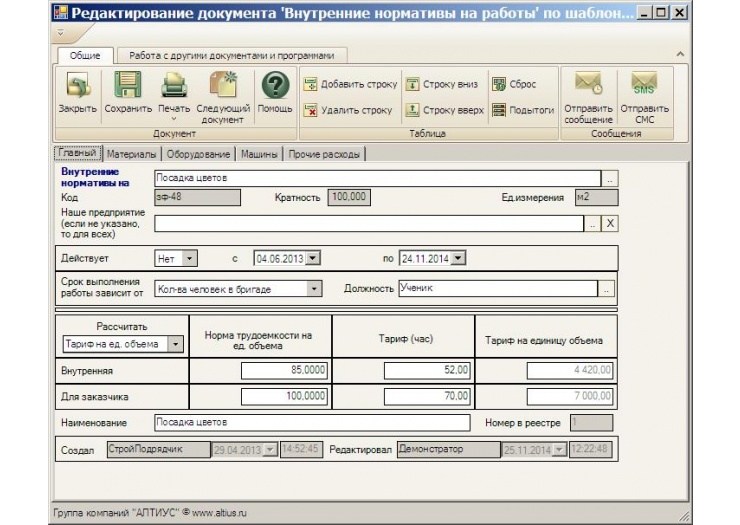Click Для заказчика unit tariff 7 000,00

tap(570, 397)
